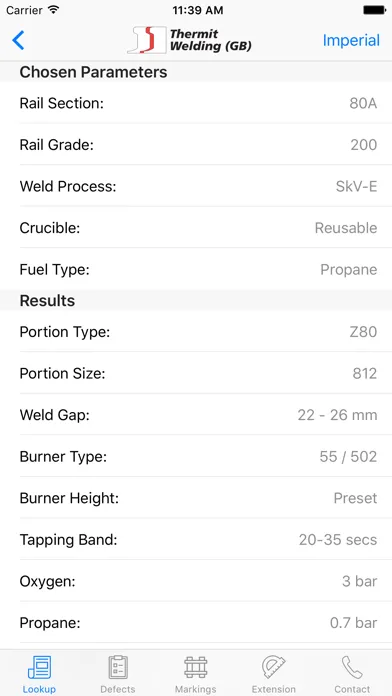Open the Markings rail icon
392x696 pixels.
click(196, 667)
